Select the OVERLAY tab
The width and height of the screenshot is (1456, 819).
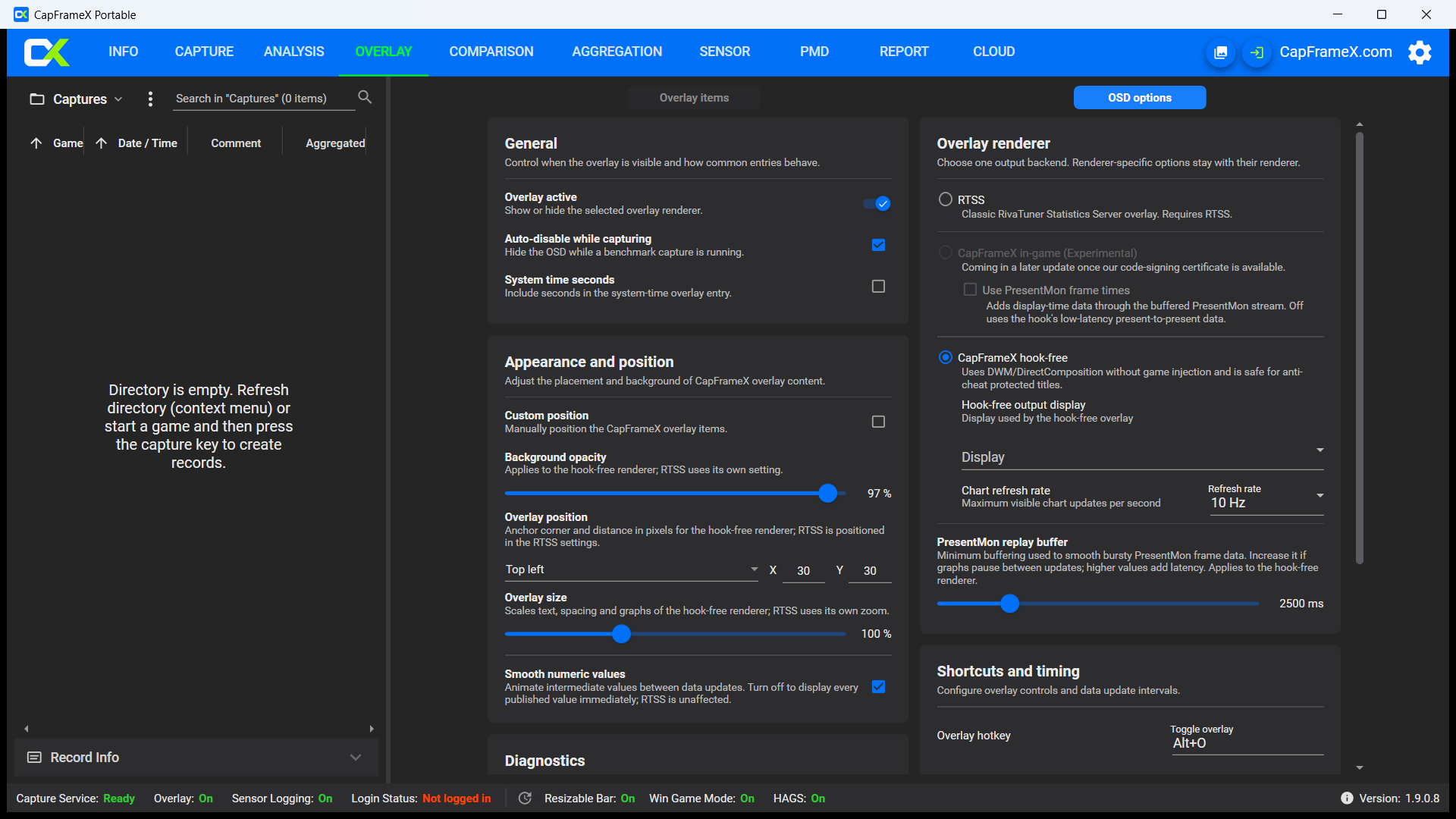384,52
